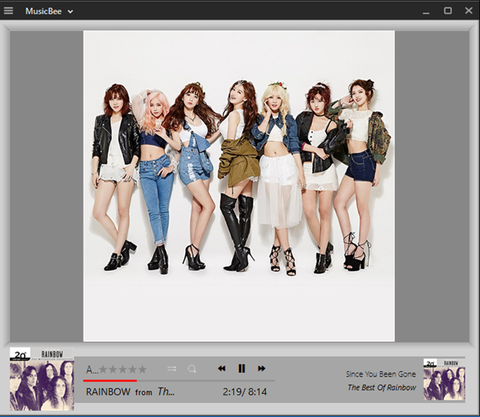Image resolution: width=480 pixels, height=417 pixels.
Task: Open the MusicBee title menu
Action: (x=44, y=11)
